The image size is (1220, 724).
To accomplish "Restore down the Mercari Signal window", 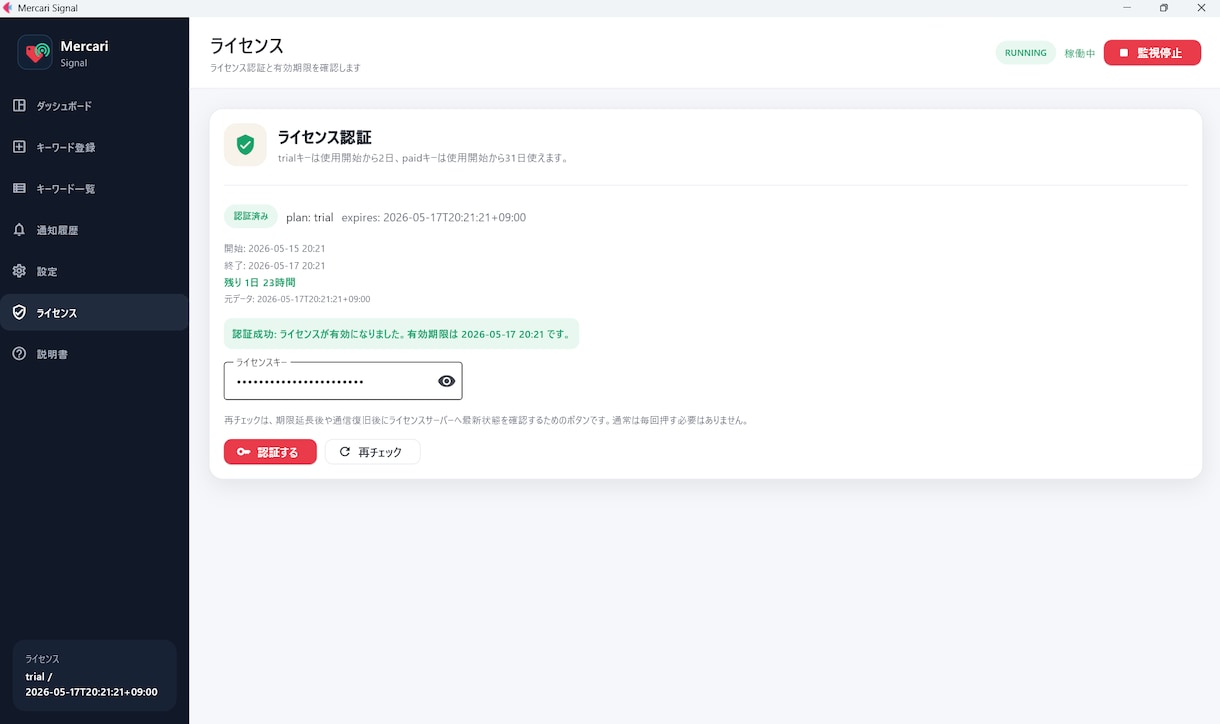I will pyautogui.click(x=1164, y=8).
